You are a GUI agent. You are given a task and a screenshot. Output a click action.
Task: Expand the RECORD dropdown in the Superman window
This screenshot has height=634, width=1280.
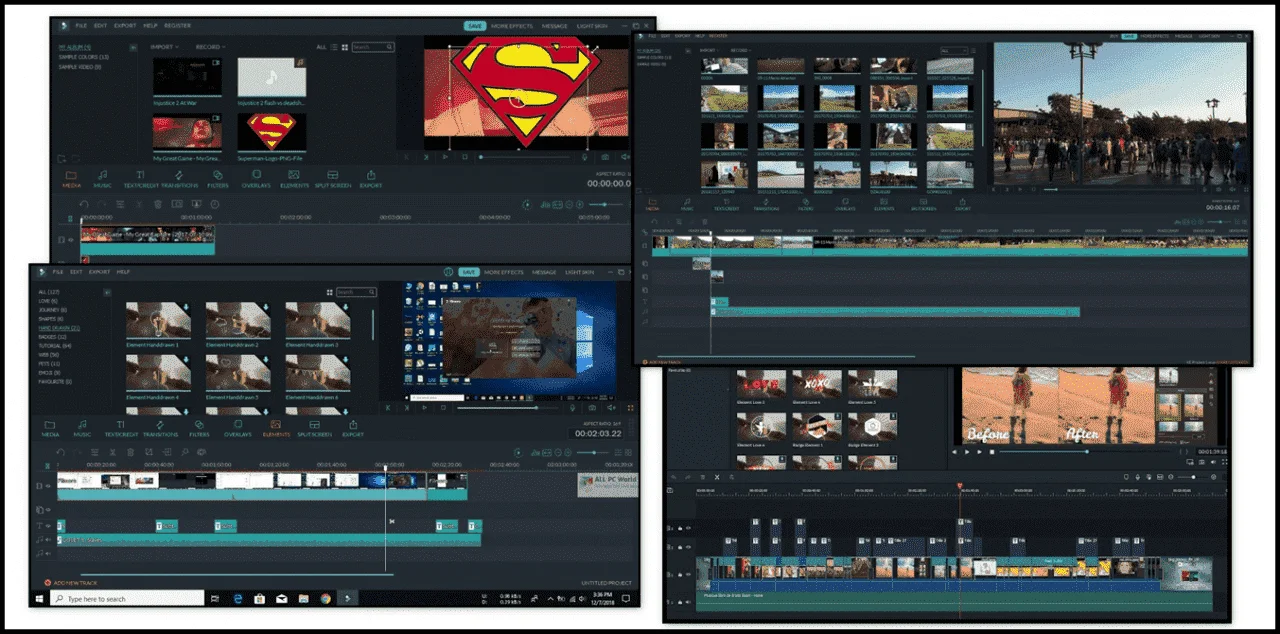click(210, 47)
